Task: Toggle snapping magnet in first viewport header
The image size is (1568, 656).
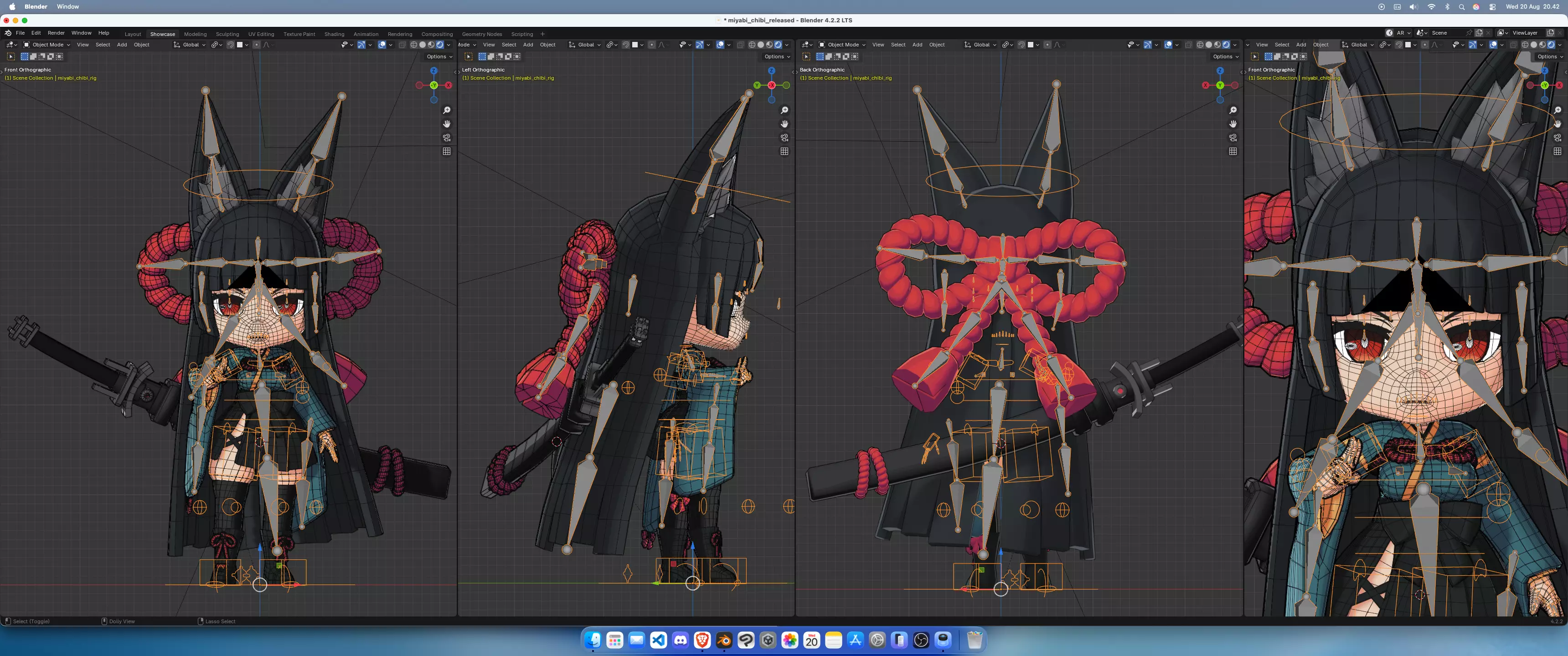Action: point(231,45)
